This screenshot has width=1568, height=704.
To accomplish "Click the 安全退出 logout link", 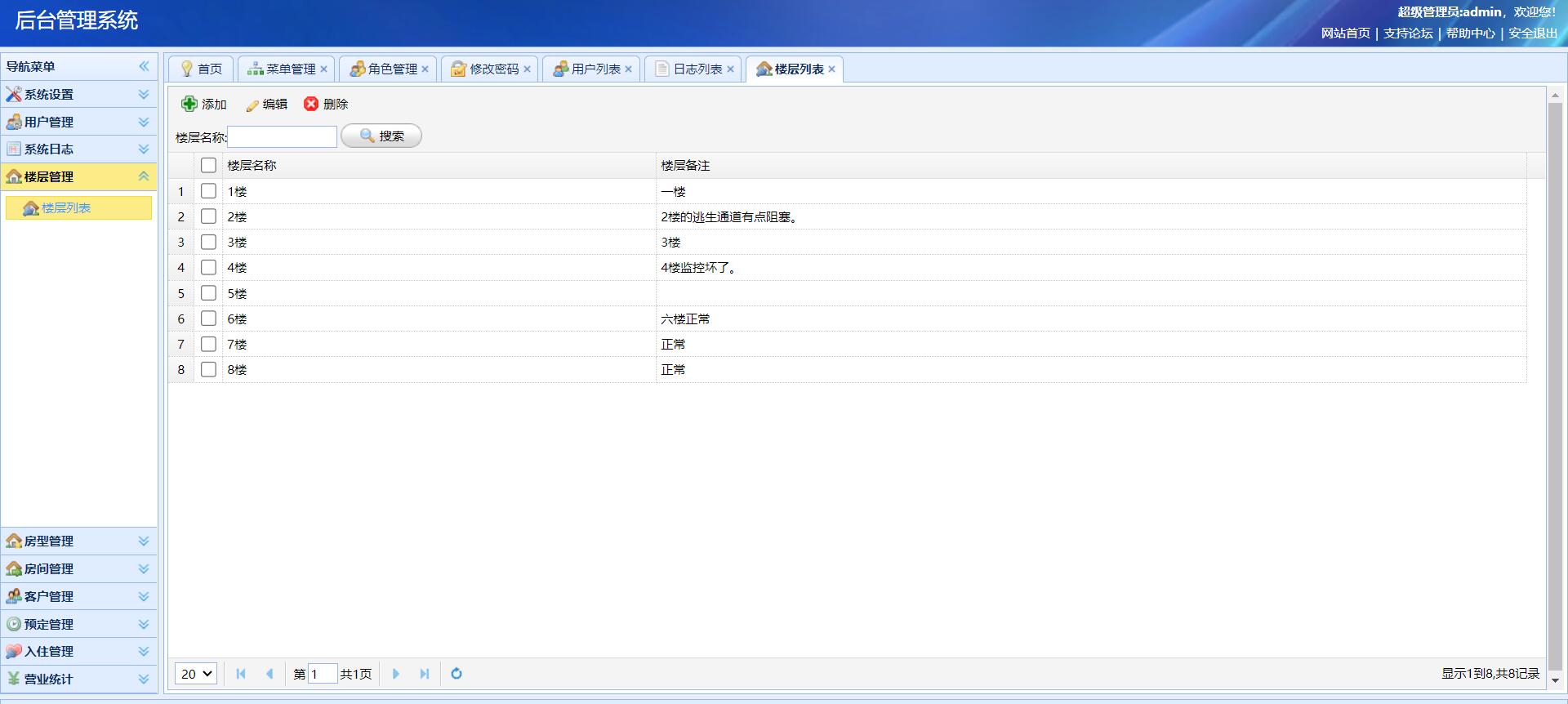I will [1533, 33].
